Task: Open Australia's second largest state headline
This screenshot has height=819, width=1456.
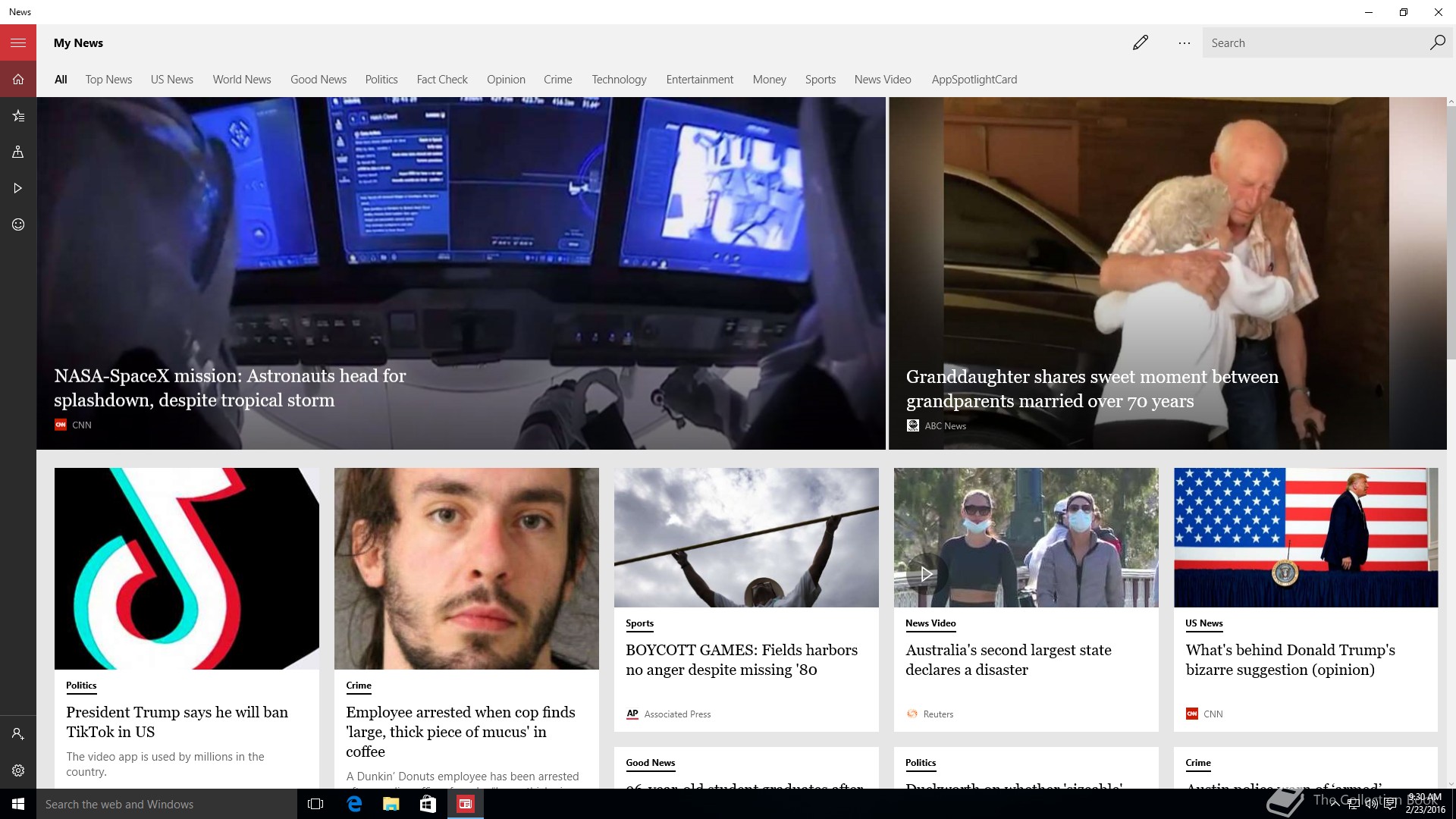Action: click(x=1009, y=660)
